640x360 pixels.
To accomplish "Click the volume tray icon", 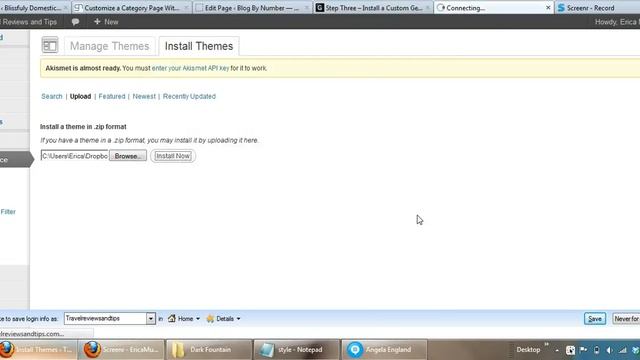I will [609, 350].
